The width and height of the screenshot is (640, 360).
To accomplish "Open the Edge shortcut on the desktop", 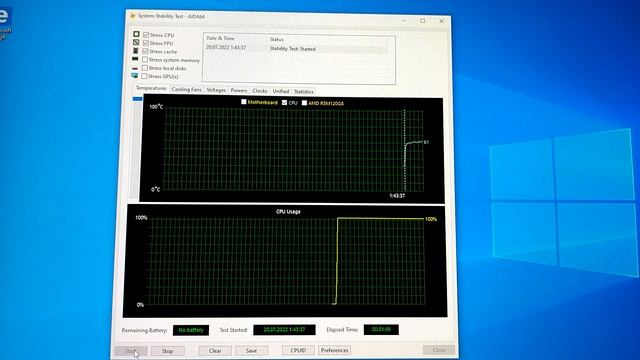I will (x=5, y=20).
